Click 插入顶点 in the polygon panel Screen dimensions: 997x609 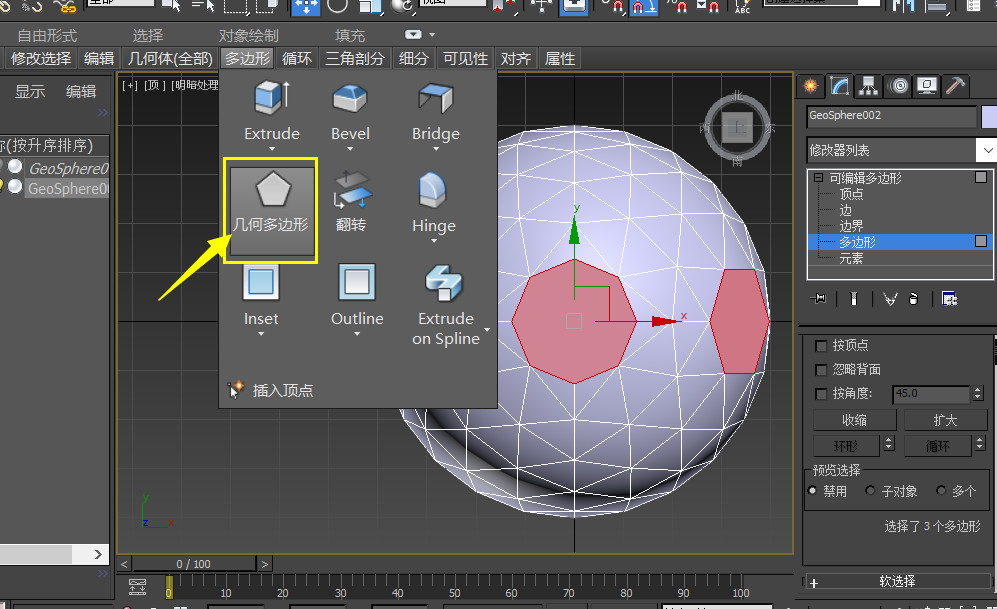[x=282, y=390]
